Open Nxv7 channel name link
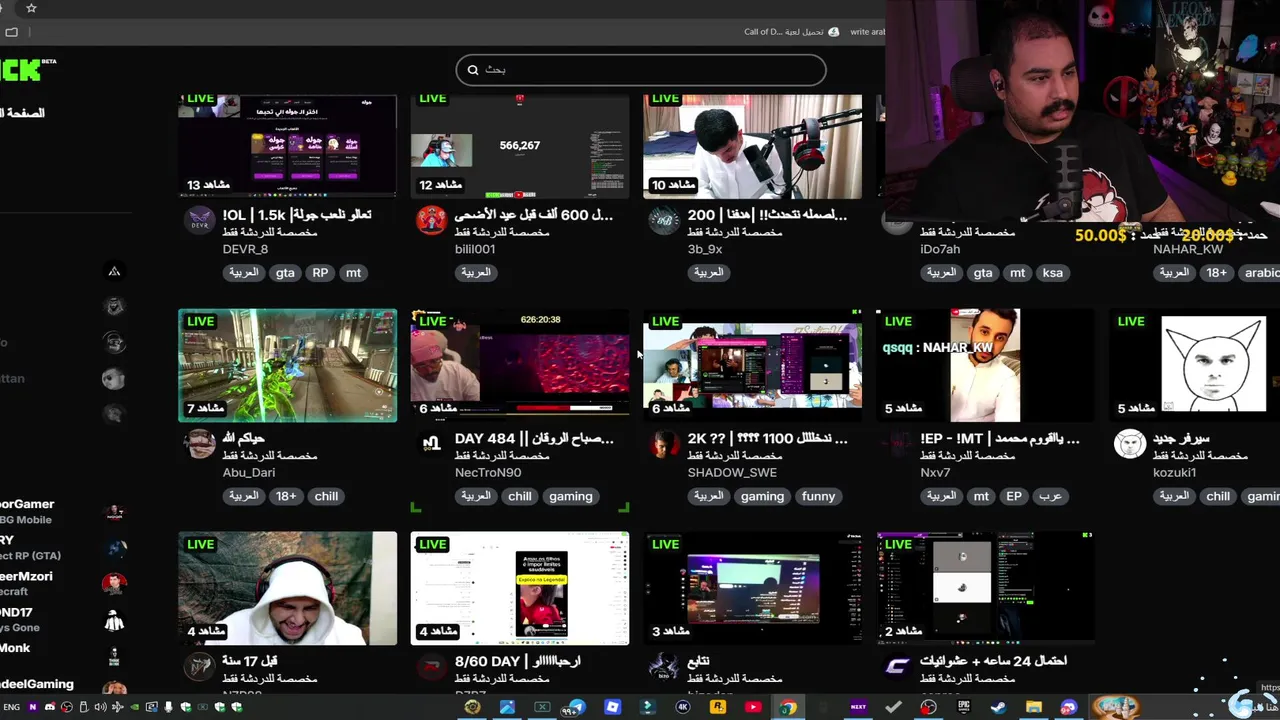The height and width of the screenshot is (720, 1280). pyautogui.click(x=935, y=472)
